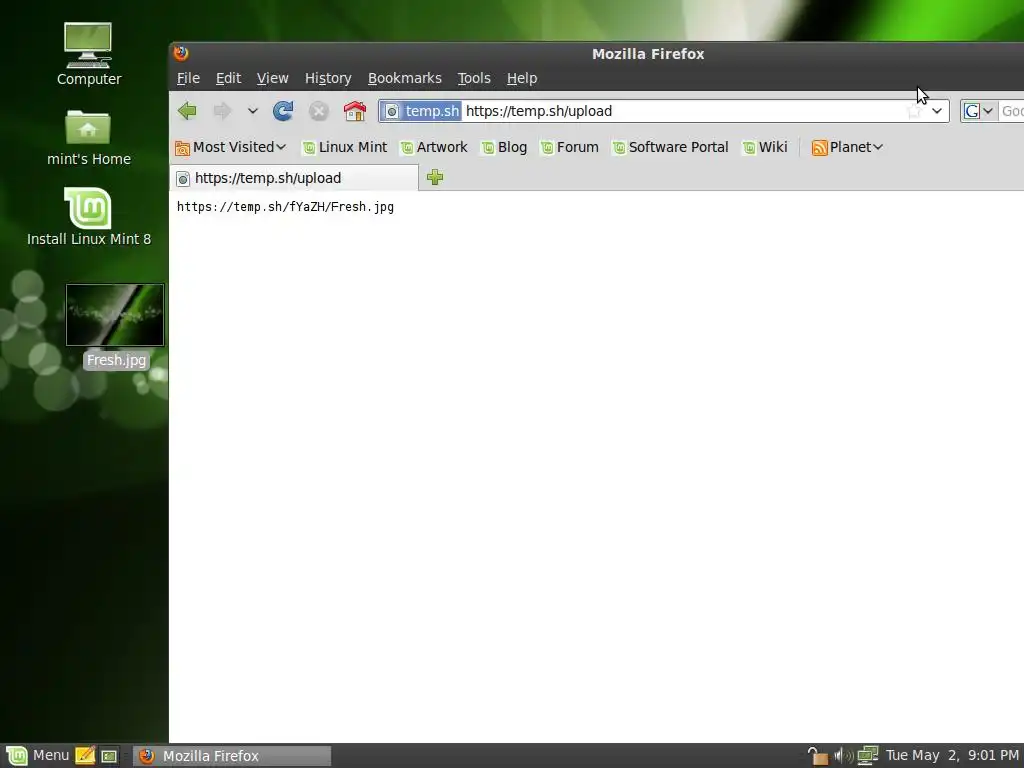Open the Artwork bookmark
The image size is (1024, 768).
[434, 148]
